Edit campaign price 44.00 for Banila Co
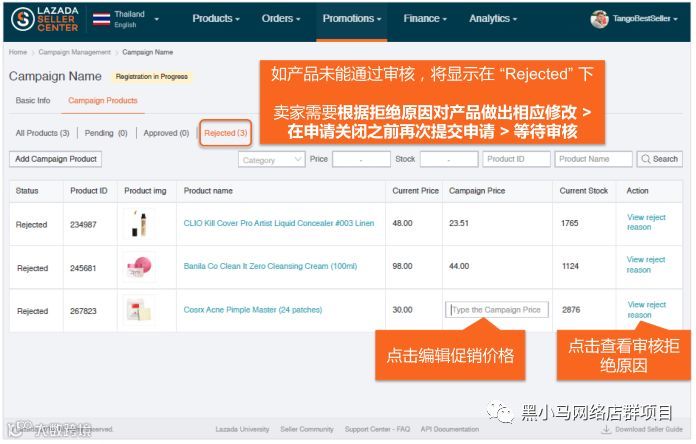 pyautogui.click(x=459, y=266)
